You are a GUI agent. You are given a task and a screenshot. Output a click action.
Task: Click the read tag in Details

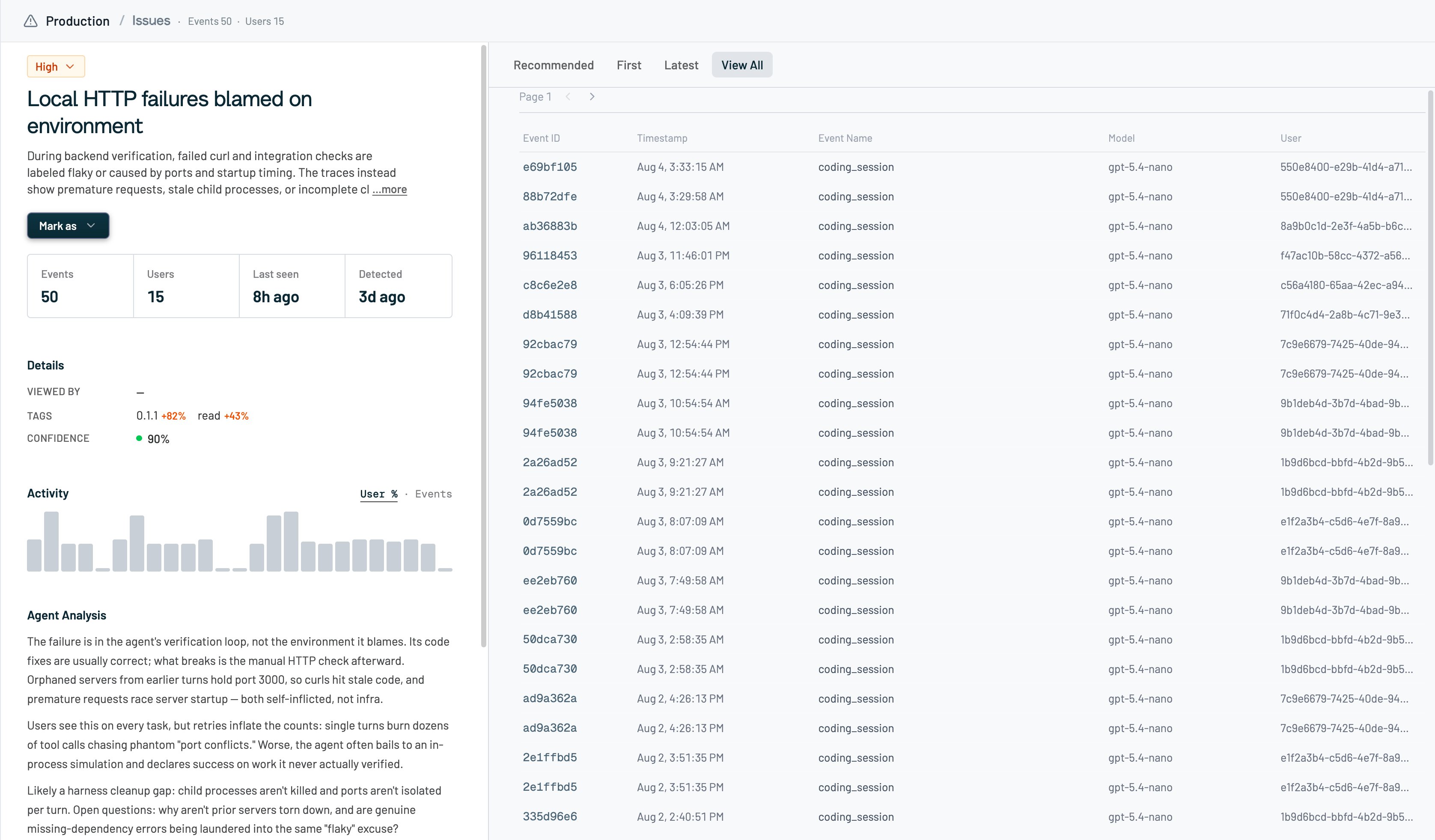pos(209,416)
